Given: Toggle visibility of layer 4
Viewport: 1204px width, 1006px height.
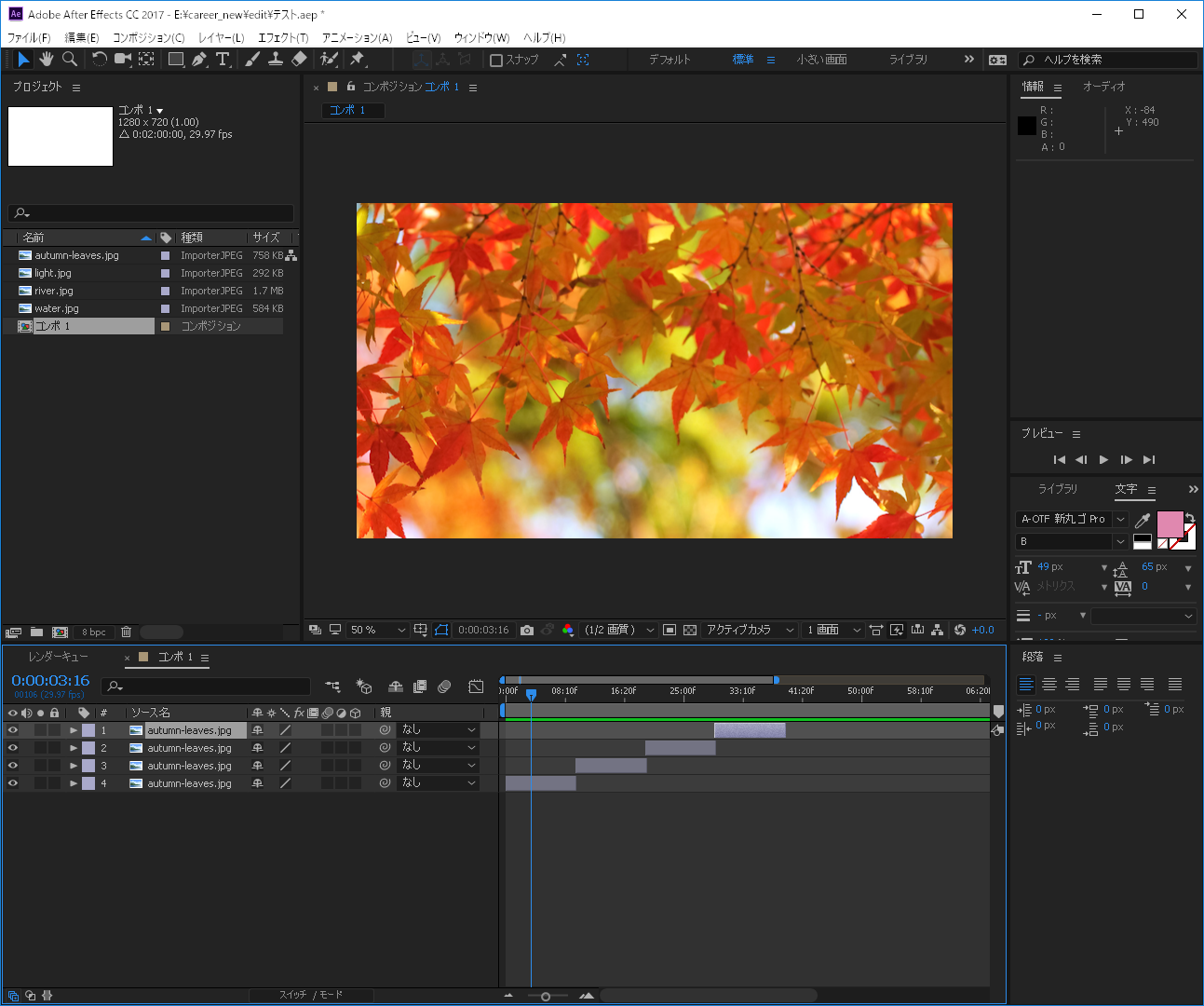Looking at the screenshot, I should (13, 783).
